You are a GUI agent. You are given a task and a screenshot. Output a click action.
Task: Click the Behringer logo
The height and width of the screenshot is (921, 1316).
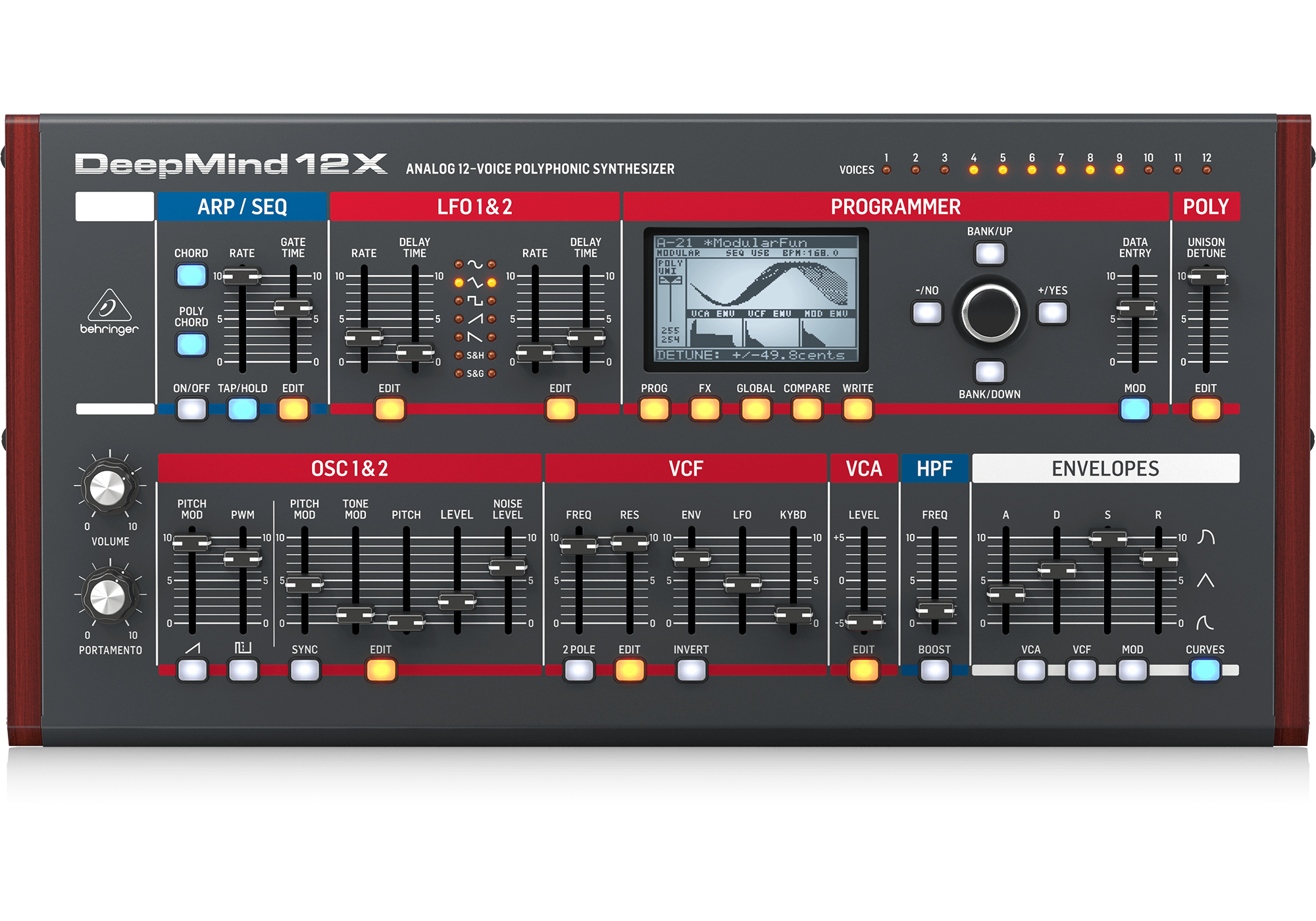(x=109, y=312)
